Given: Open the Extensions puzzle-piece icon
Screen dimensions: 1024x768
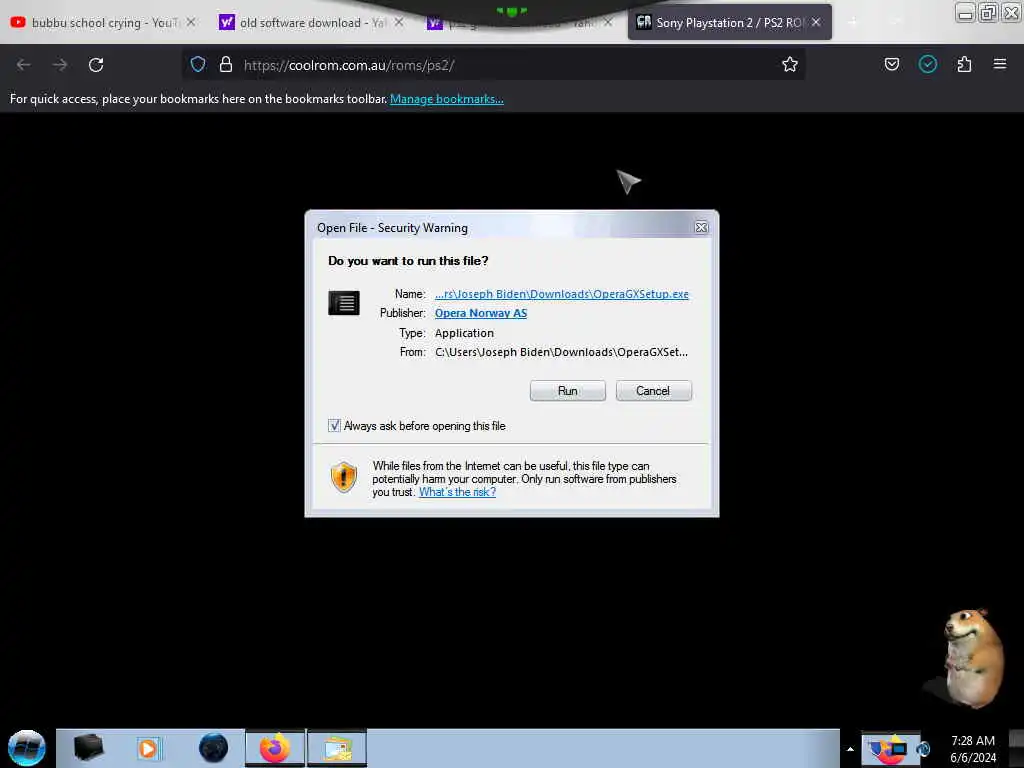Looking at the screenshot, I should [964, 64].
